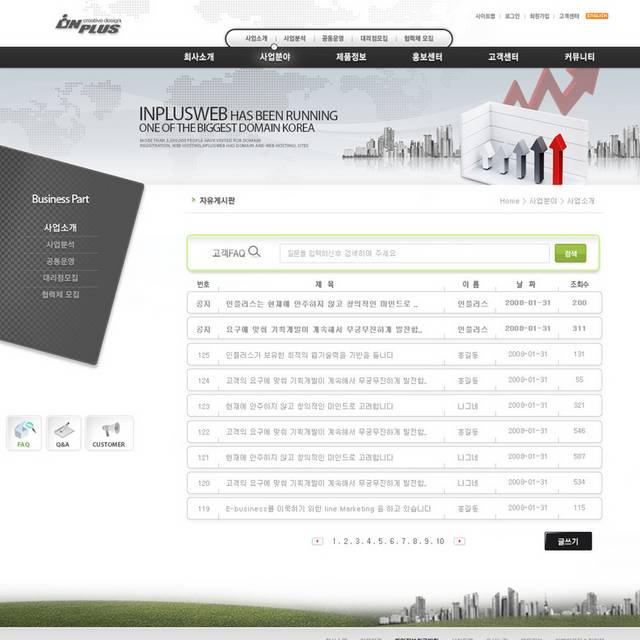Go to page 5 in pagination
The width and height of the screenshot is (640, 640).
point(380,541)
